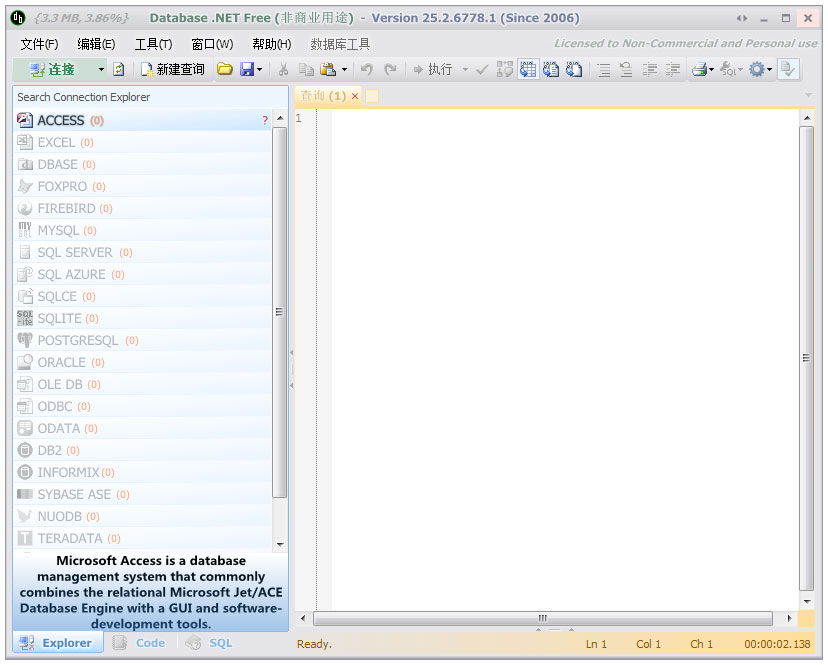Image resolution: width=828 pixels, height=665 pixels.
Task: Click 新建查询 (New Query) button
Action: (173, 69)
